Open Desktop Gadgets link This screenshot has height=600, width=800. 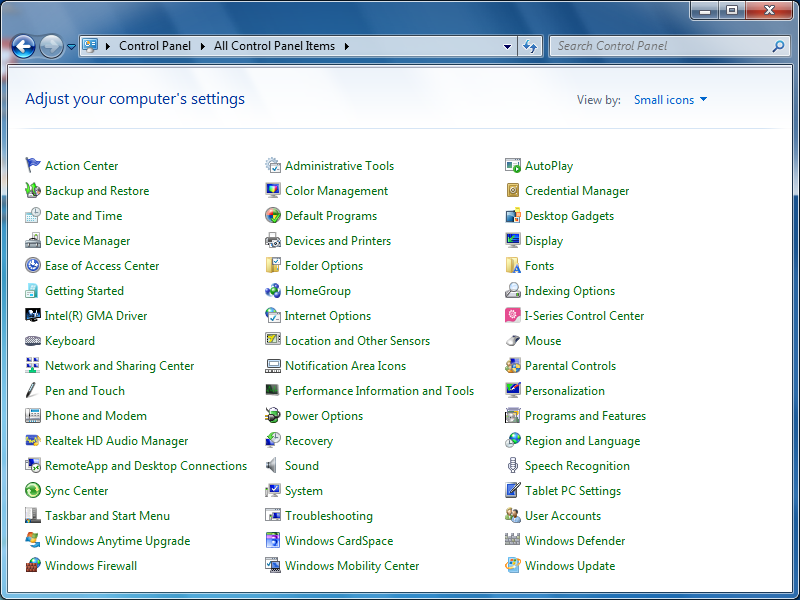tap(569, 216)
